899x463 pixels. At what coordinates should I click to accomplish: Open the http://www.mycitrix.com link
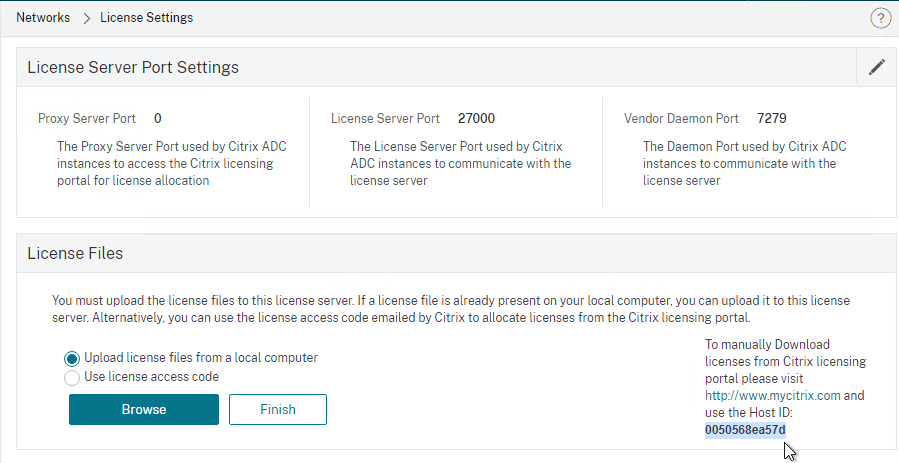click(x=773, y=395)
